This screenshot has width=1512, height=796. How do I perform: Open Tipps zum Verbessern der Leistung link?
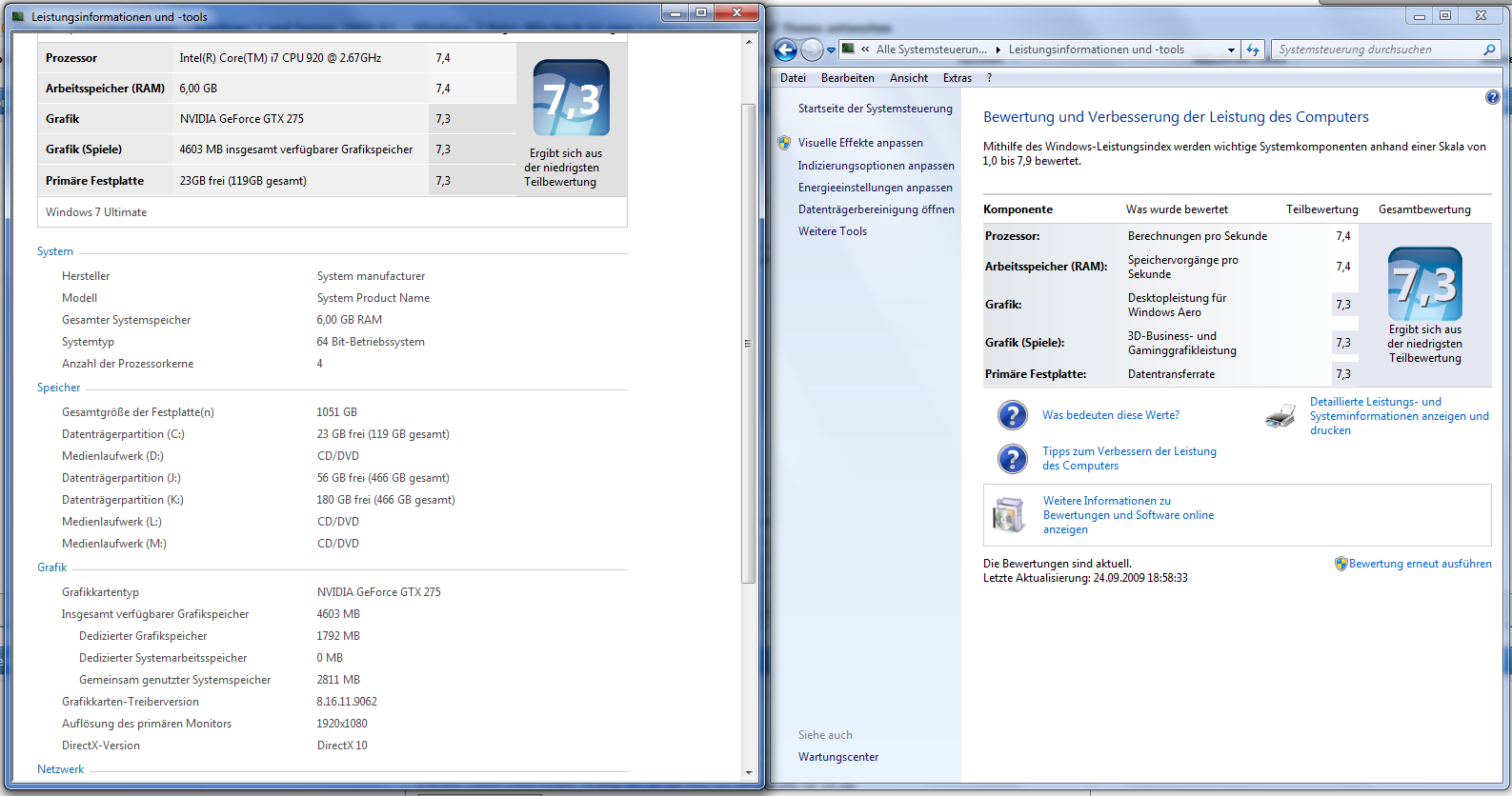(1129, 458)
